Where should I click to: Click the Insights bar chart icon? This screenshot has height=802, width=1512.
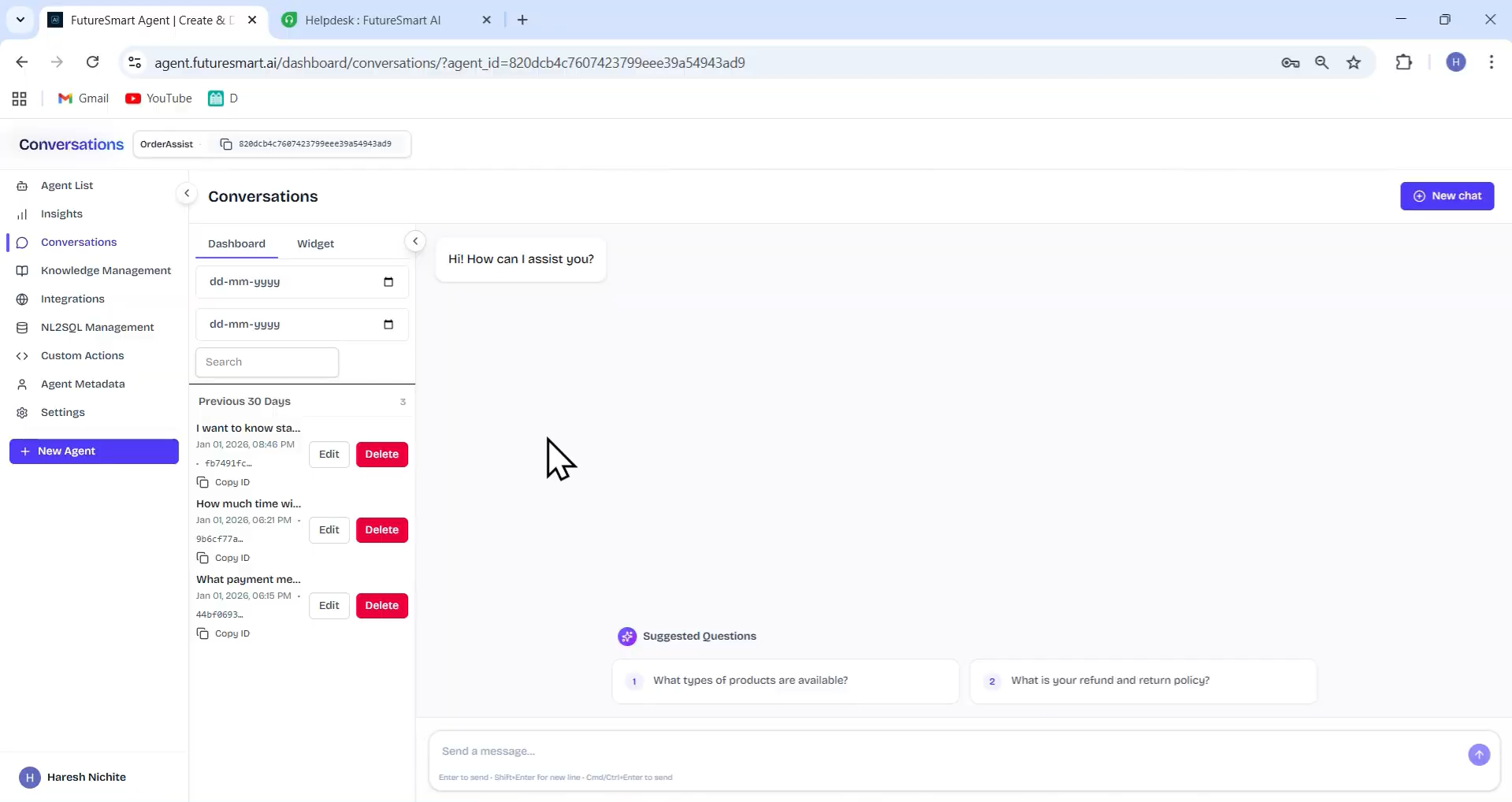(x=22, y=214)
